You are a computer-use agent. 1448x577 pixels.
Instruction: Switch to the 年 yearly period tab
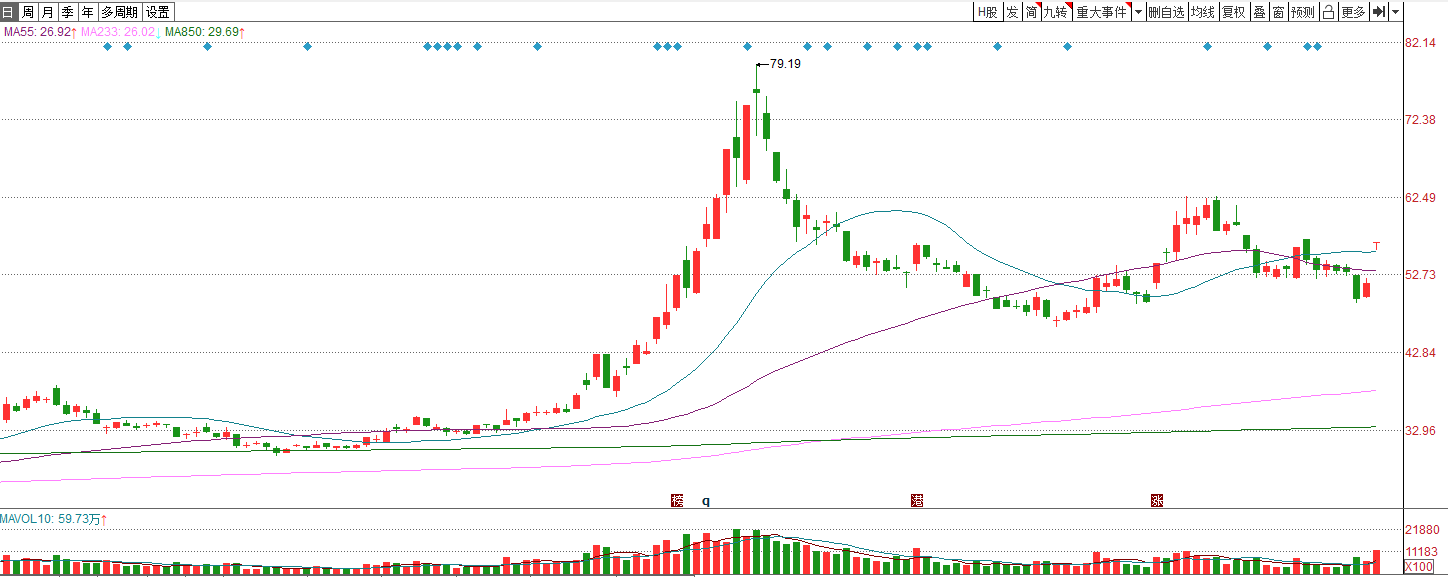pos(88,12)
